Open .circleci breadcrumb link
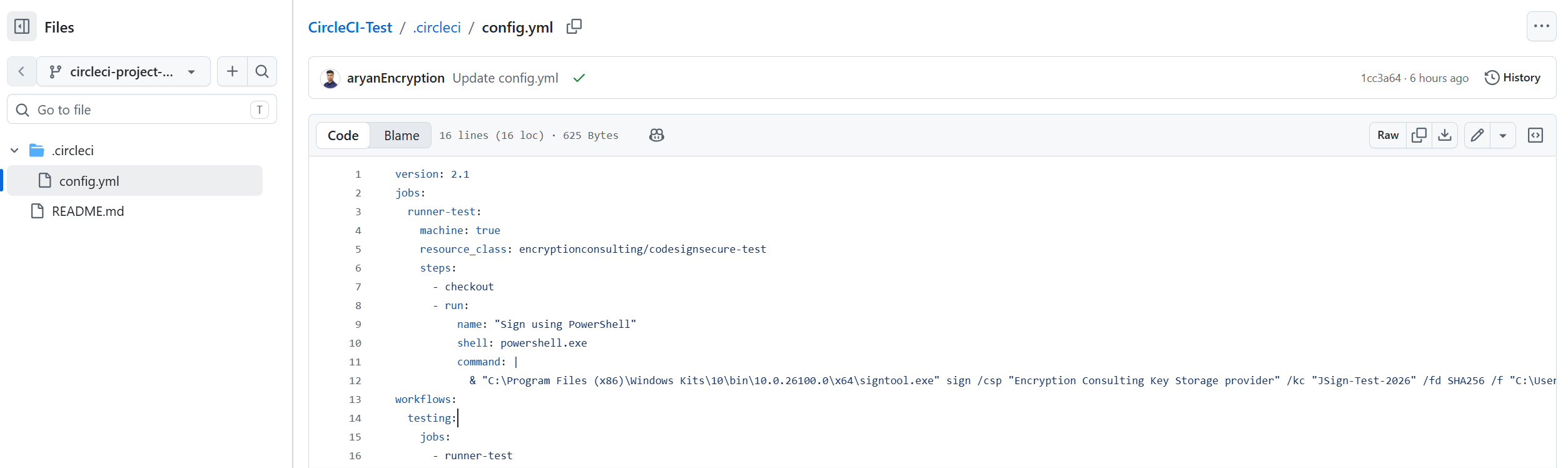 click(437, 28)
